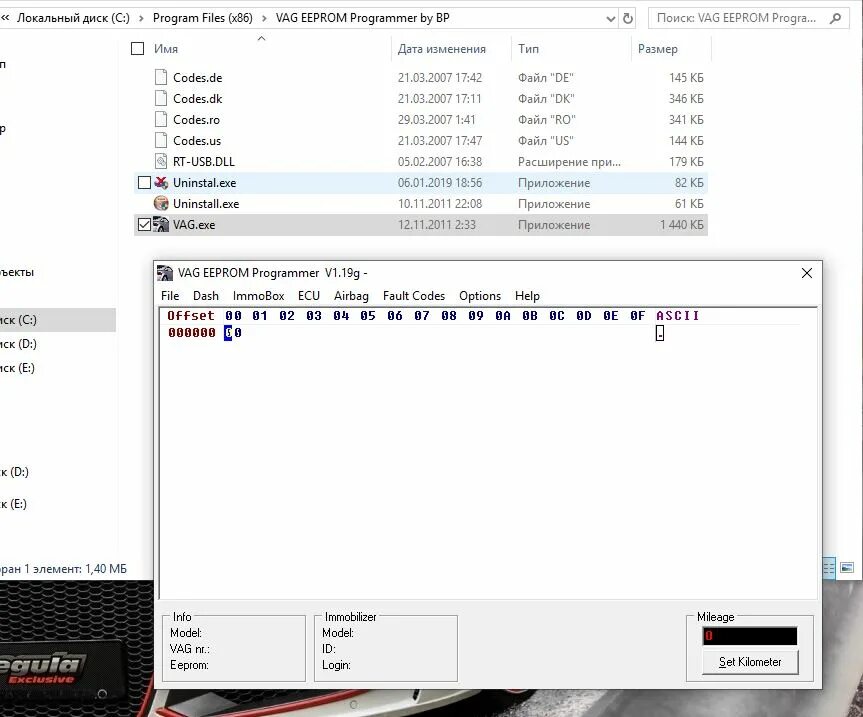
Task: Refresh the Explorer folder view
Action: tap(627, 18)
